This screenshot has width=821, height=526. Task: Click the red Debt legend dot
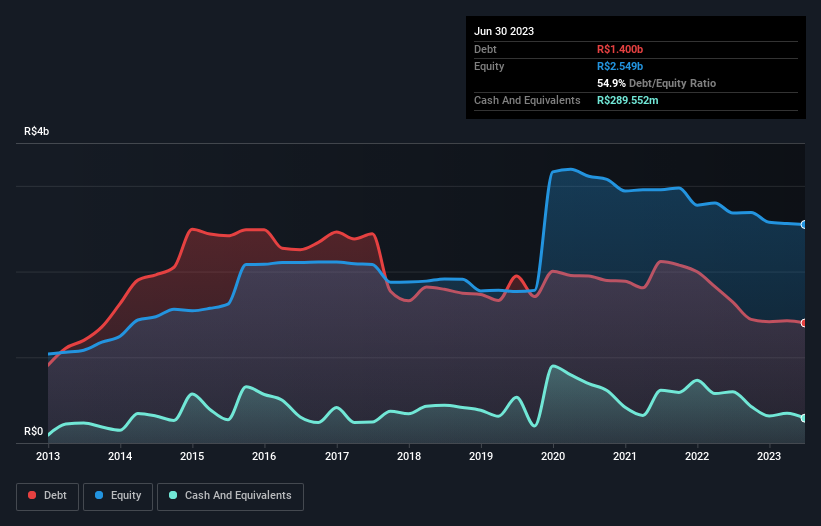32,495
